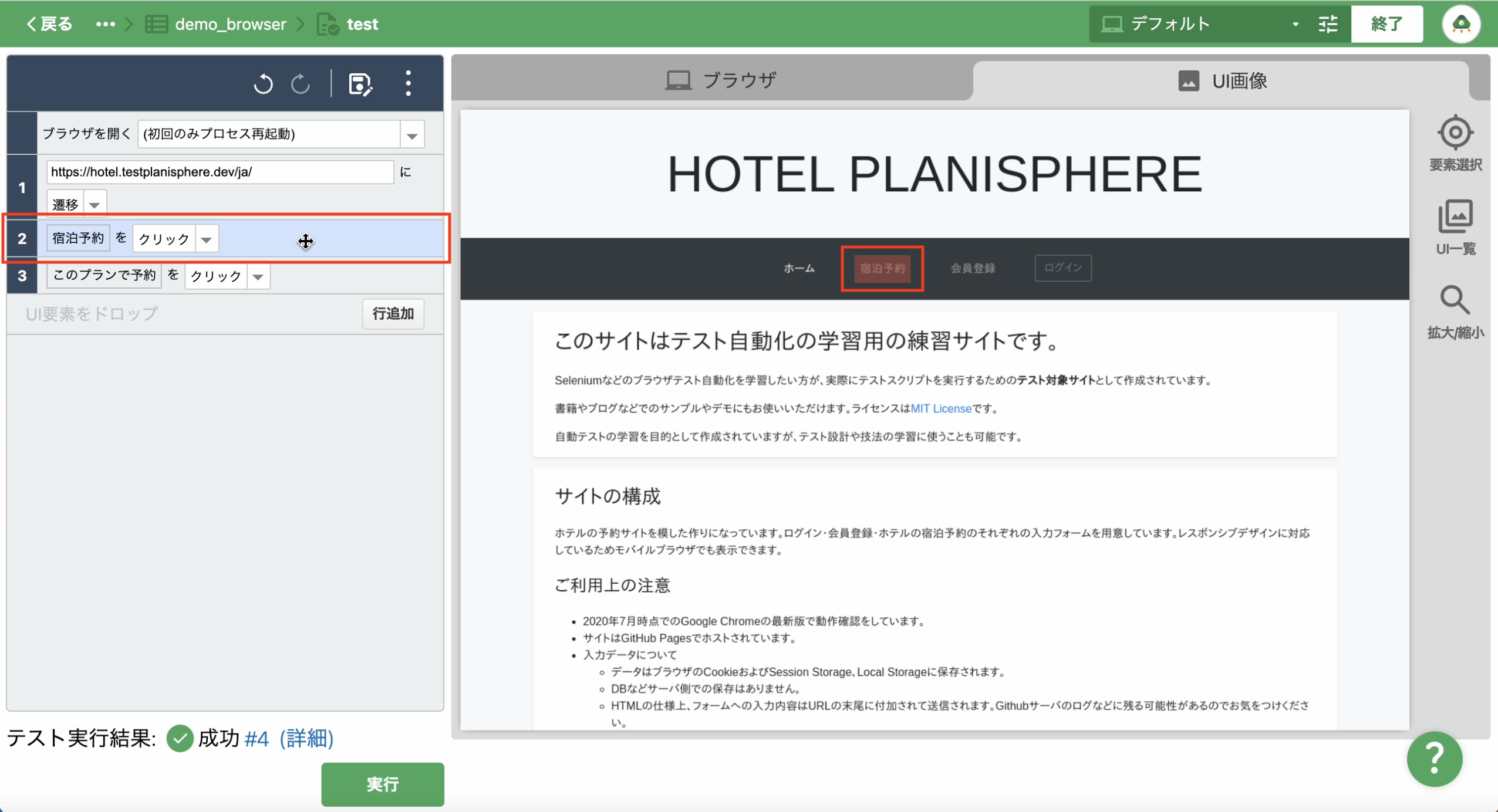Click the image icon on UI画像 tab

1189,81
